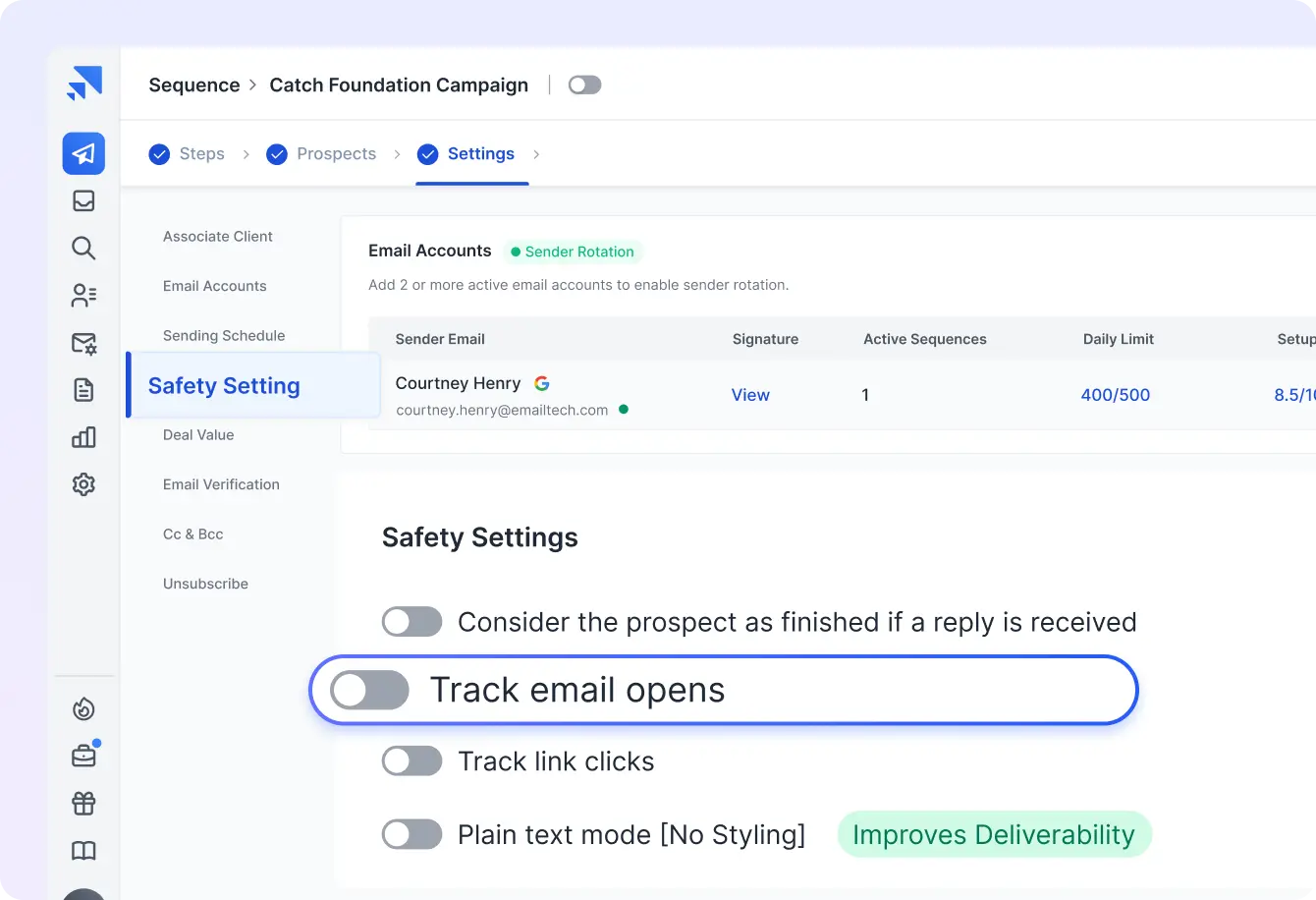The height and width of the screenshot is (900, 1316).
Task: Open the Sequences paper plane icon
Action: pyautogui.click(x=83, y=153)
